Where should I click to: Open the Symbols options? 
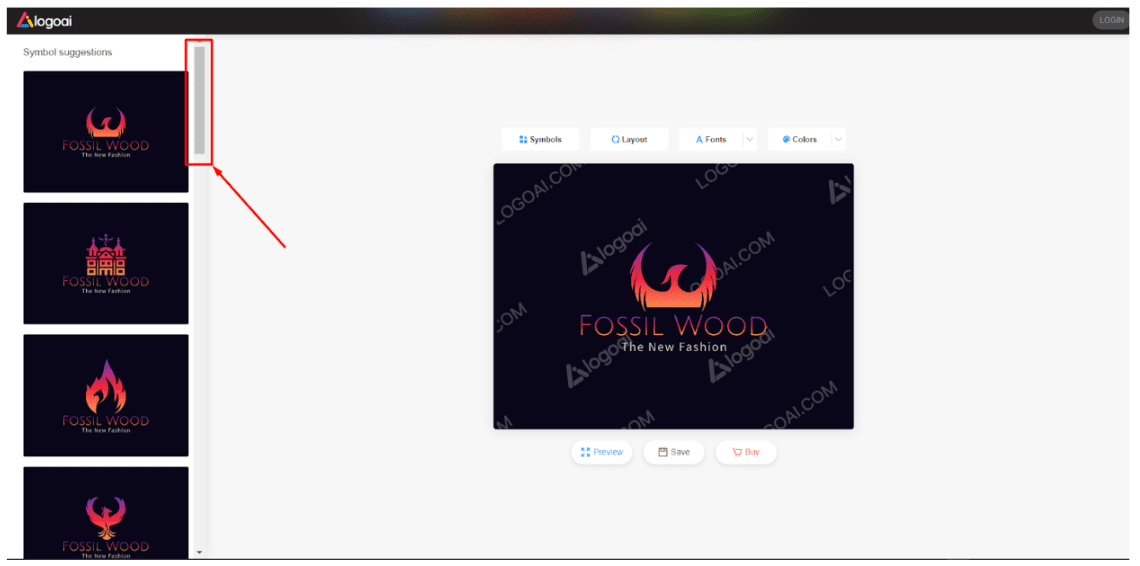[x=540, y=139]
